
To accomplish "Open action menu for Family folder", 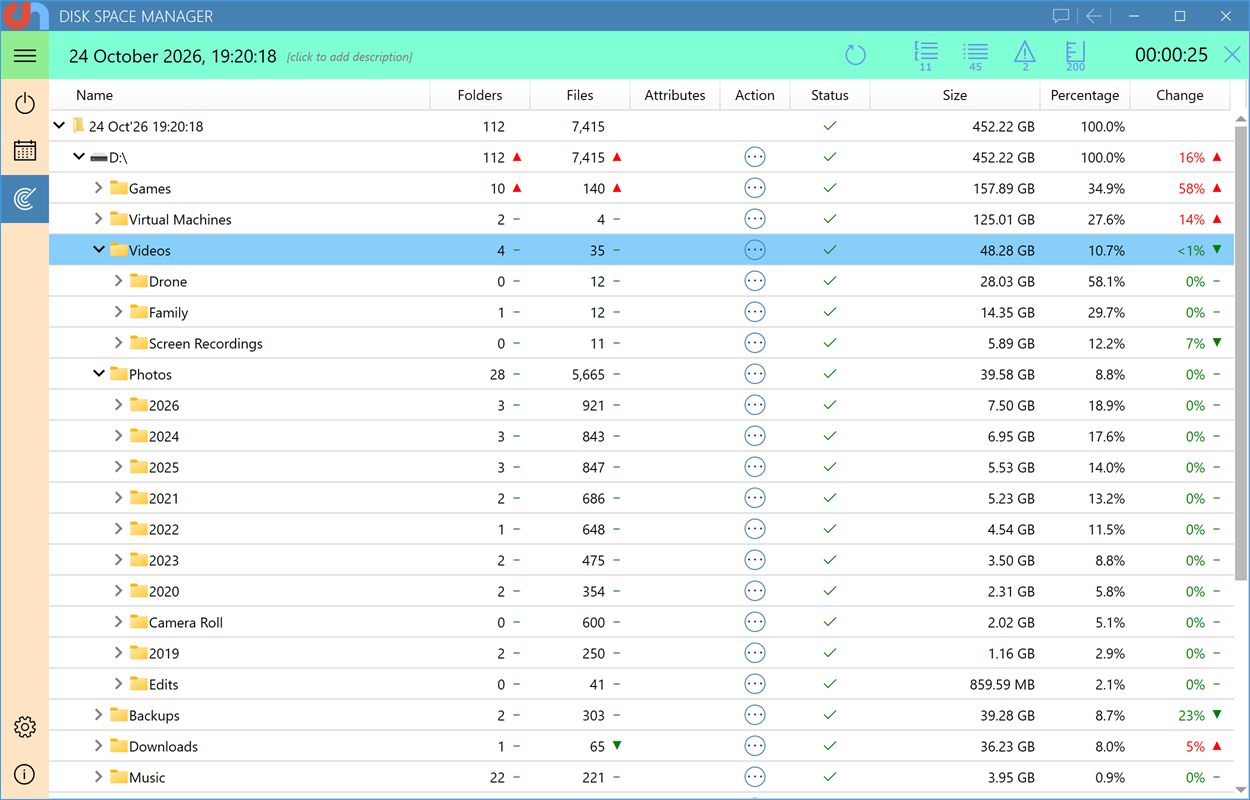I will [755, 312].
